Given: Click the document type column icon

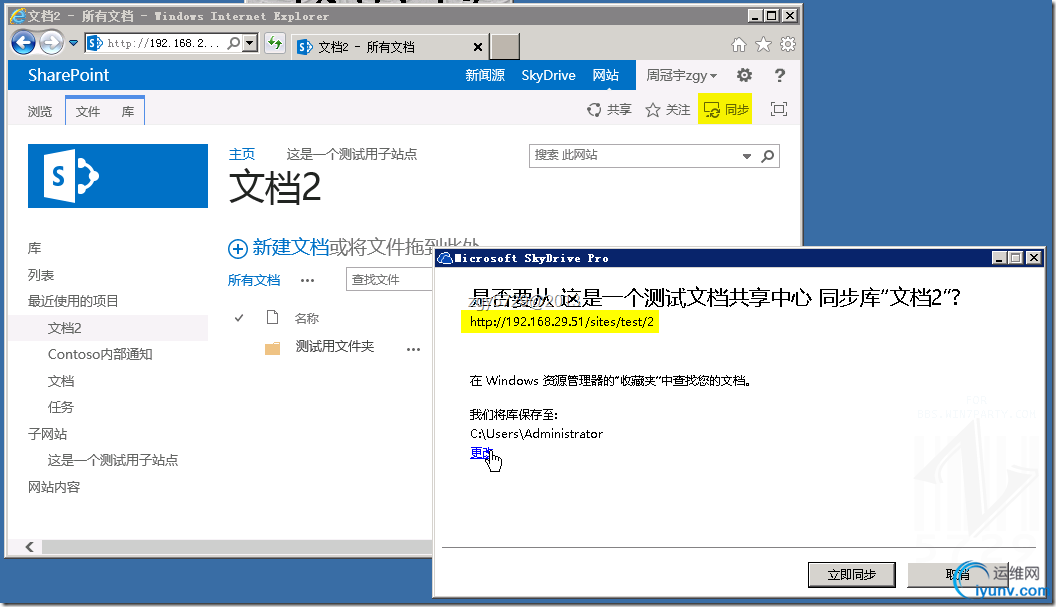Looking at the screenshot, I should (x=273, y=317).
